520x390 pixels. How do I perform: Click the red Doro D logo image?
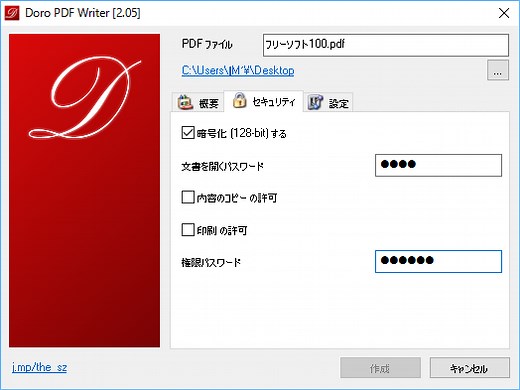coord(84,190)
